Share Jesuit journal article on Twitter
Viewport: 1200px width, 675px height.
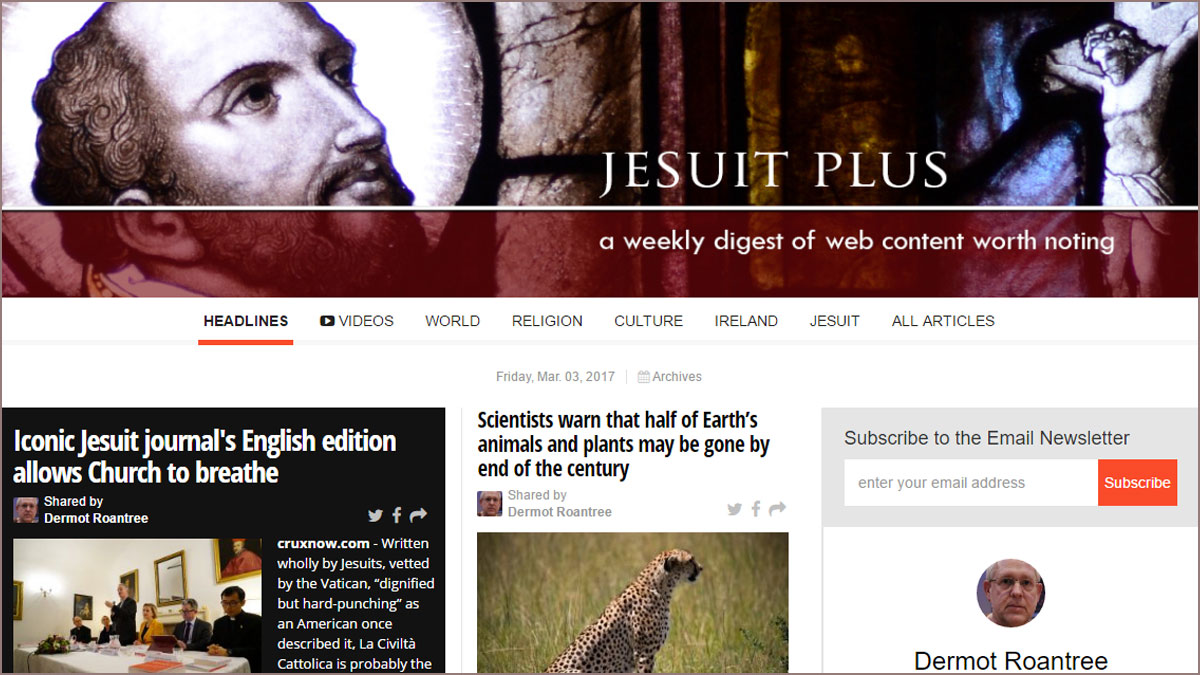pos(375,515)
